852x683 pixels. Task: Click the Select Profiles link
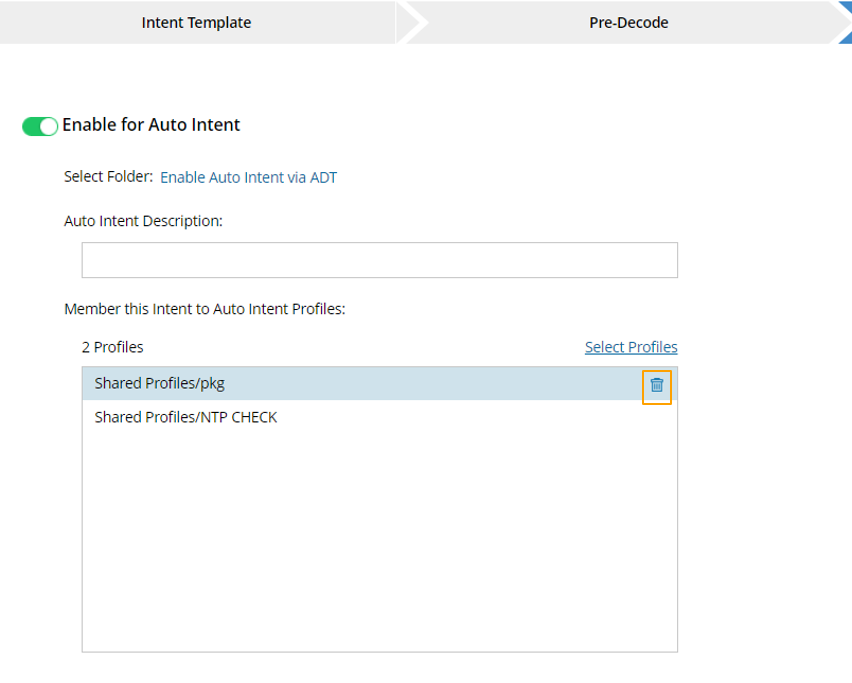click(x=631, y=347)
